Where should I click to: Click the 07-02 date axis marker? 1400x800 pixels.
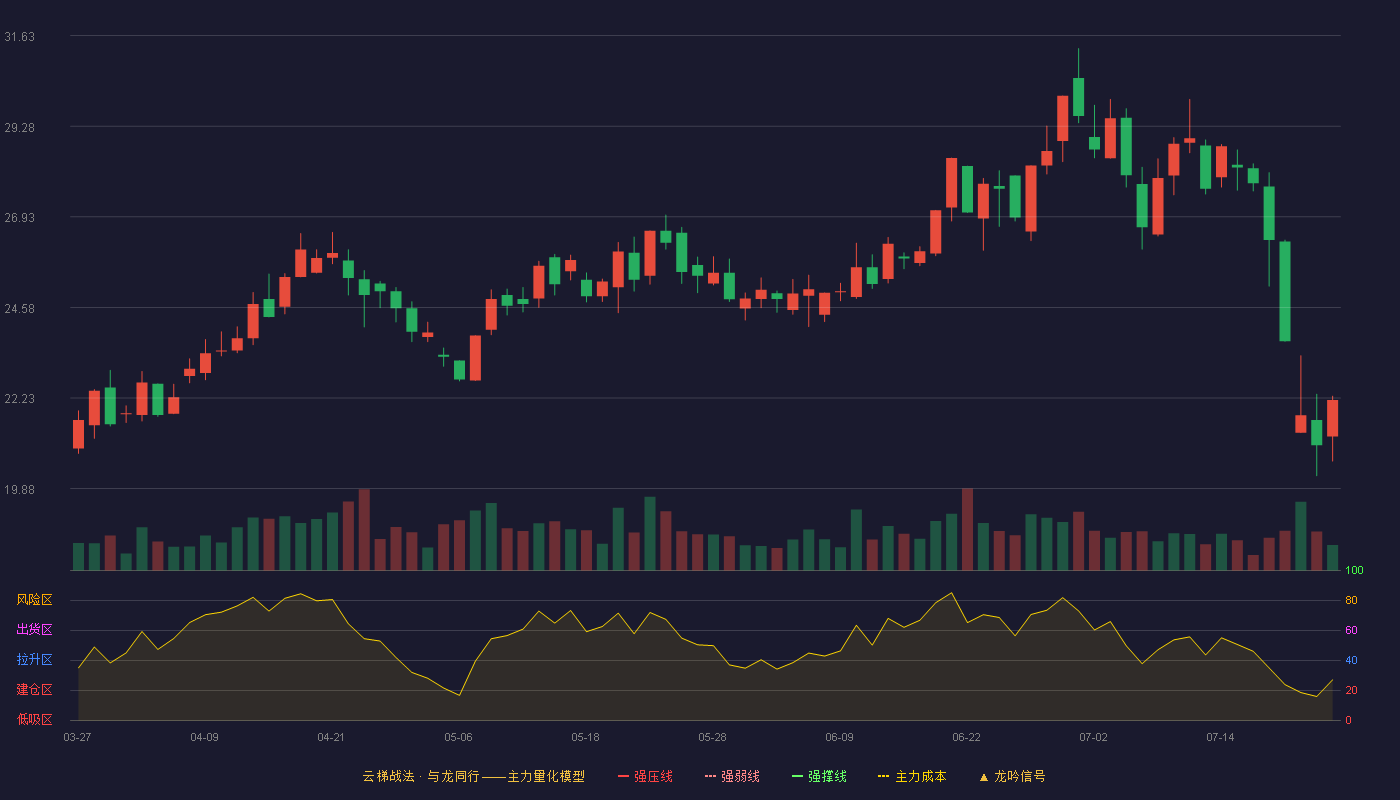(x=1093, y=737)
